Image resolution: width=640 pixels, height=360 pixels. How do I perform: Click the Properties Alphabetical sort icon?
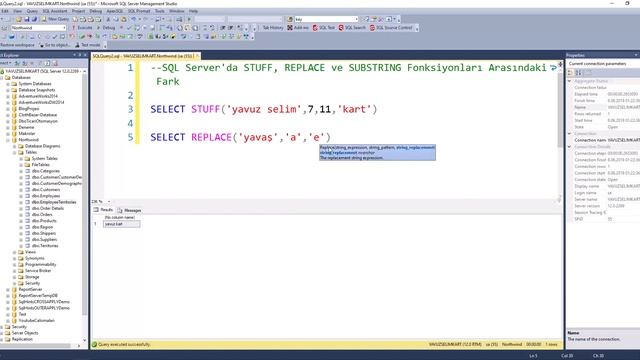point(578,73)
